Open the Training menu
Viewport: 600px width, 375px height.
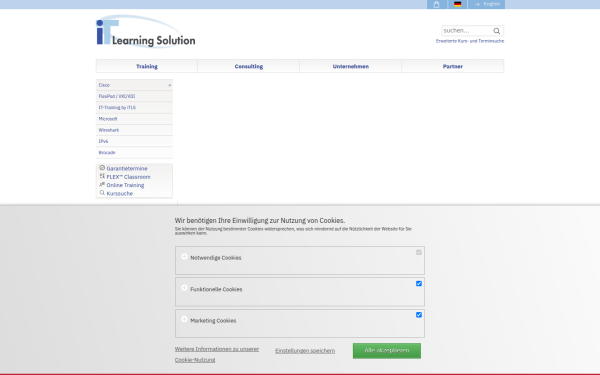point(147,66)
